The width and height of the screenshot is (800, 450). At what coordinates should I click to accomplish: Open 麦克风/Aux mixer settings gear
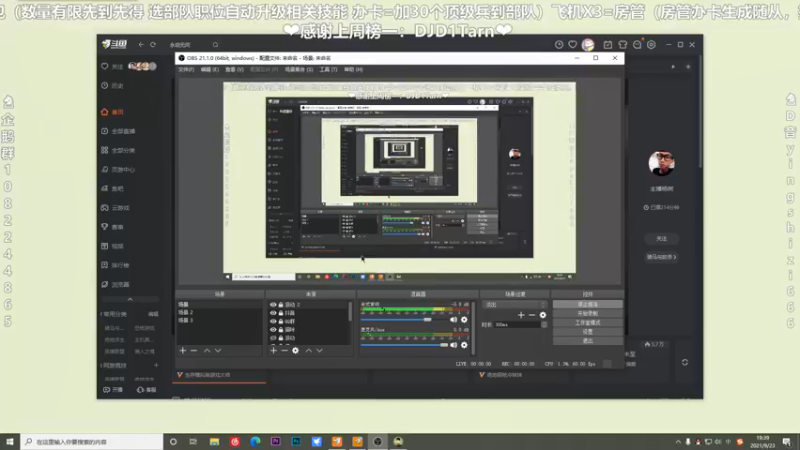tap(464, 345)
